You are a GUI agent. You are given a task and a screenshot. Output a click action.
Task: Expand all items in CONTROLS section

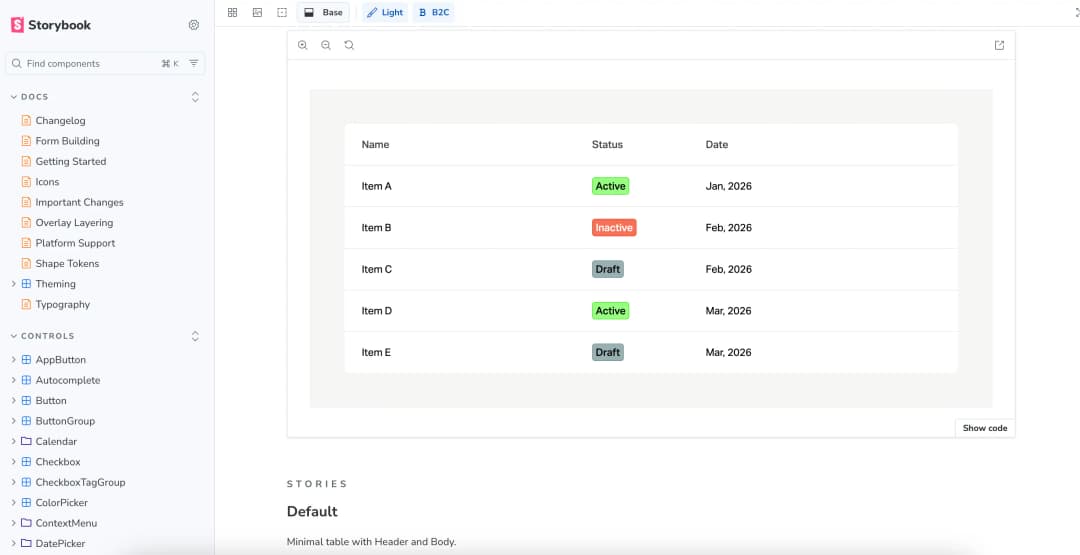[195, 336]
